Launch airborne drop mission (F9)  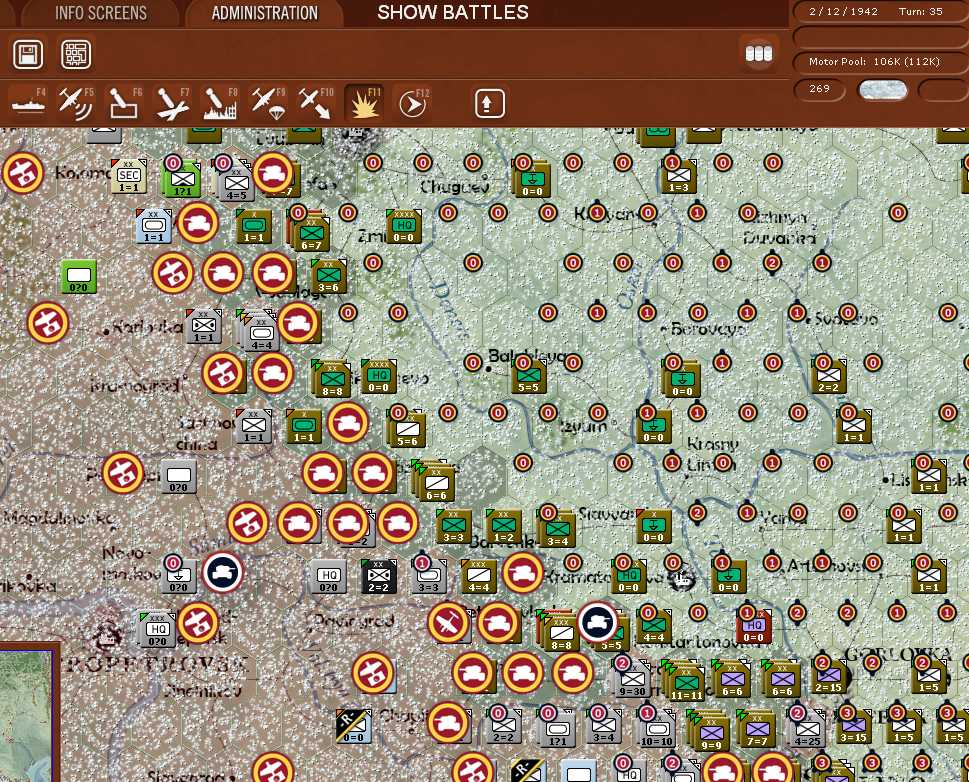point(267,101)
